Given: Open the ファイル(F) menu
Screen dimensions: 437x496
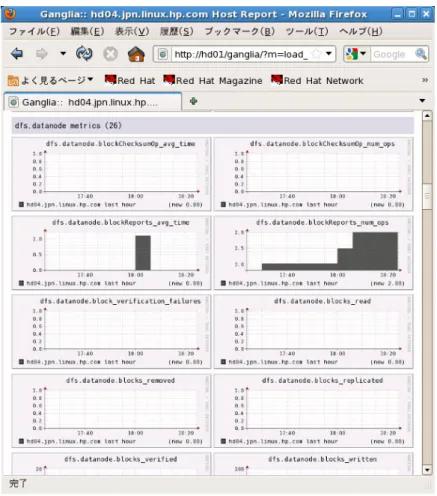Looking at the screenshot, I should pyautogui.click(x=34, y=32).
